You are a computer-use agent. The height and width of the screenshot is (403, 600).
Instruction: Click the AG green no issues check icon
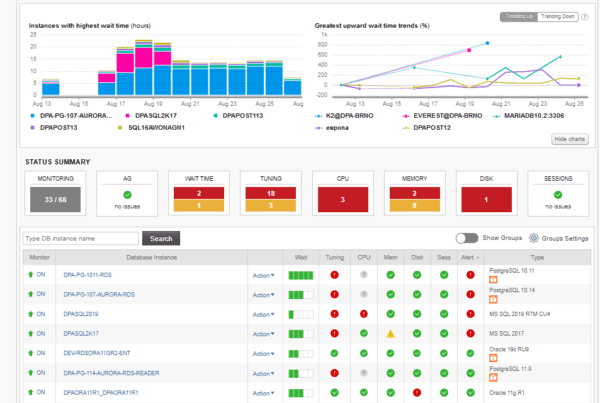tap(127, 195)
